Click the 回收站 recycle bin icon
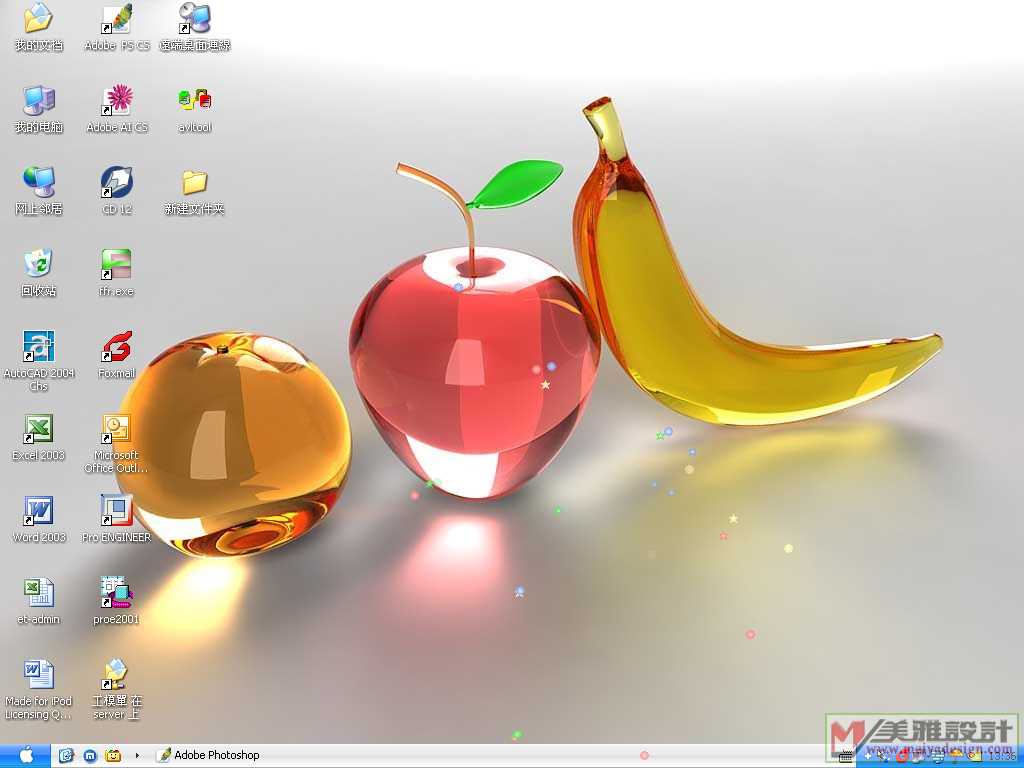Image resolution: width=1024 pixels, height=768 pixels. tap(39, 265)
